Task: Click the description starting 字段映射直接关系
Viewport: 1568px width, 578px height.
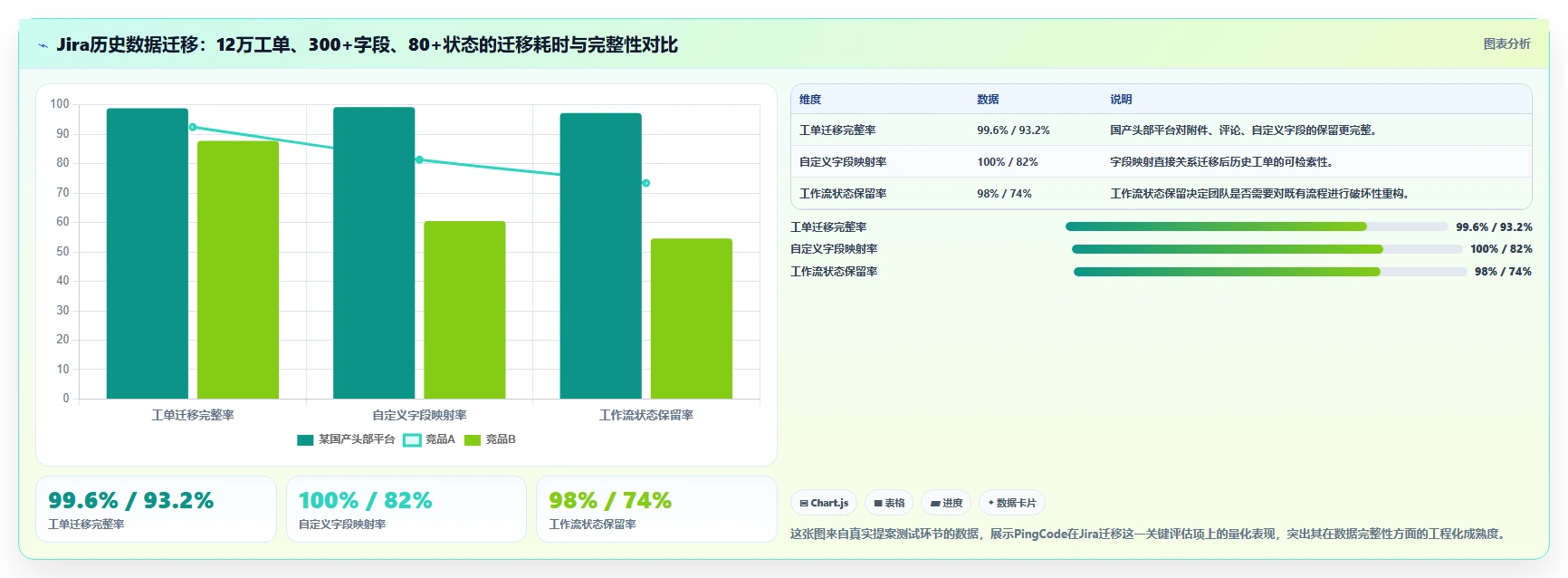Action: coord(1222,162)
